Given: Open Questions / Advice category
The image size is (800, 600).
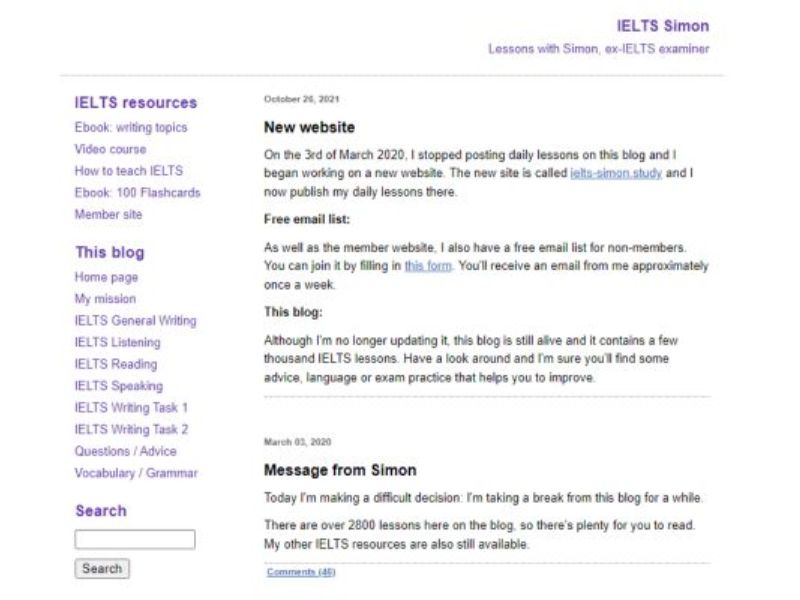Looking at the screenshot, I should pos(126,452).
